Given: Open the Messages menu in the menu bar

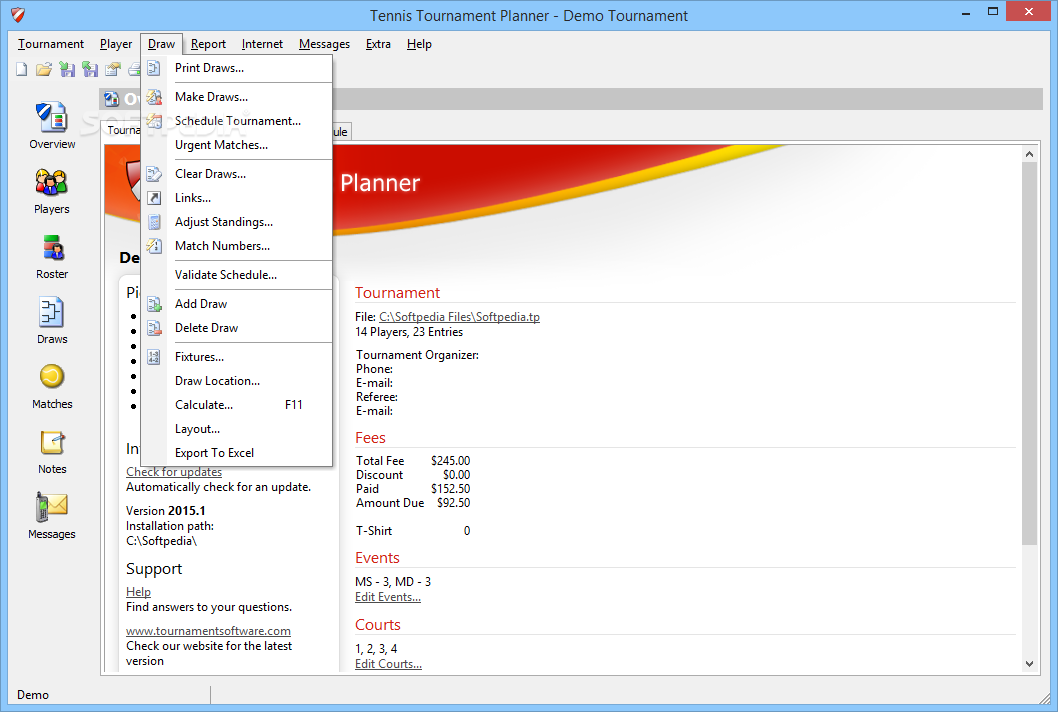Looking at the screenshot, I should pyautogui.click(x=324, y=44).
